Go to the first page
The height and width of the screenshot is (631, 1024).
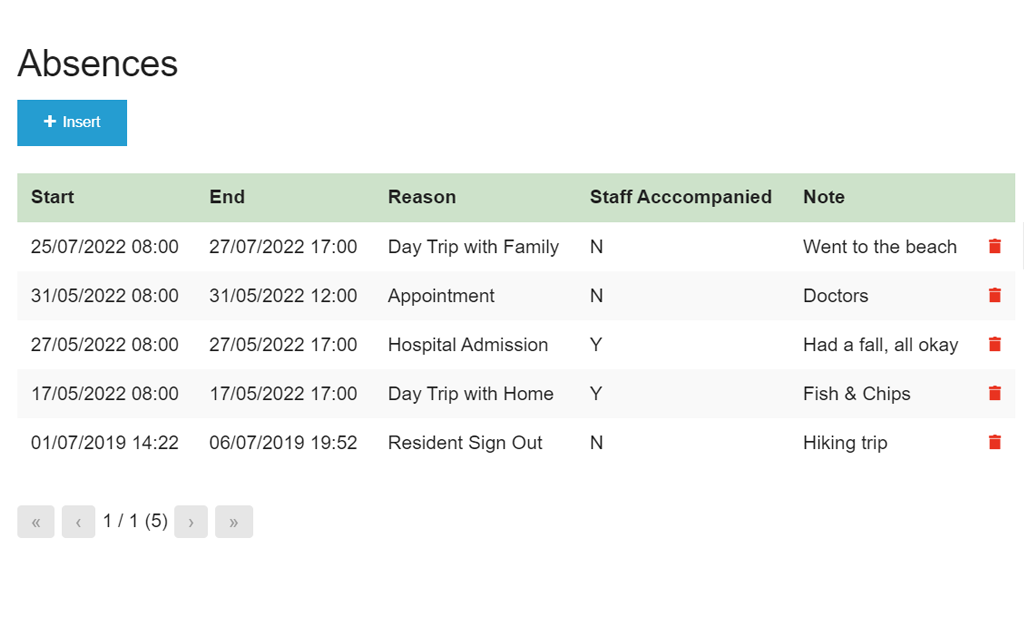(x=36, y=522)
